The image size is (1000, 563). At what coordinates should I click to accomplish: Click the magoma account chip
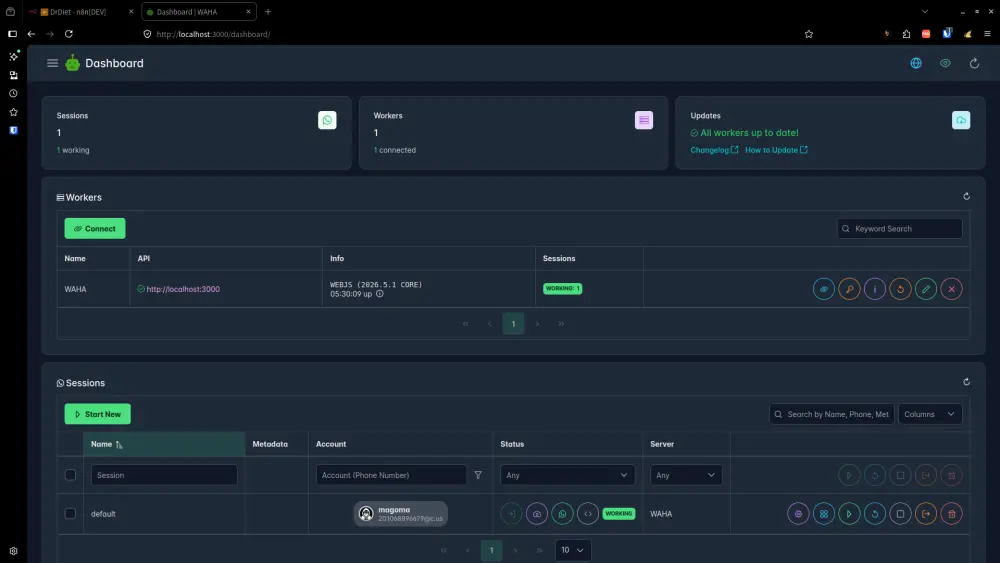tap(401, 513)
